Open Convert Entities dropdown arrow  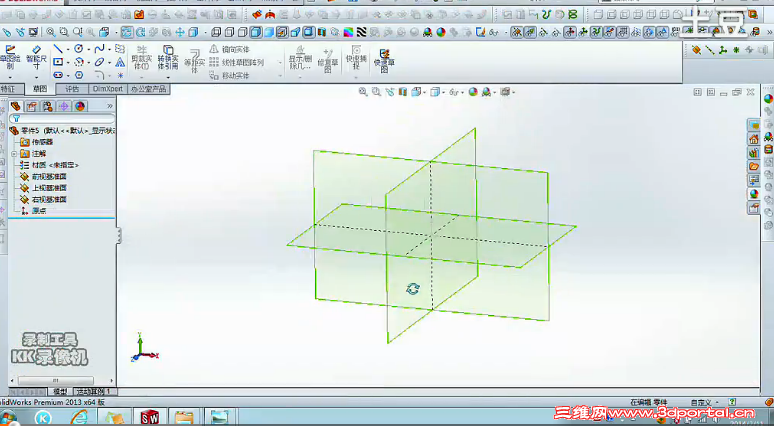point(168,77)
